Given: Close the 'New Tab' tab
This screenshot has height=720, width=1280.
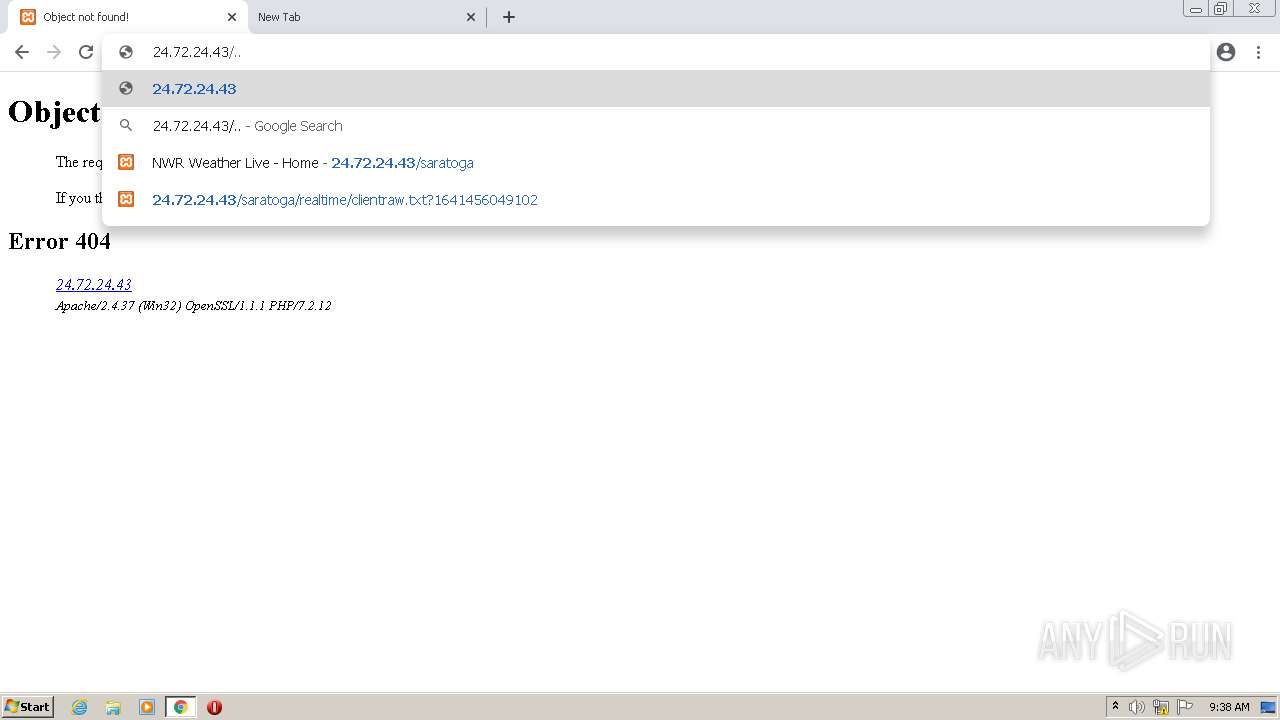Looking at the screenshot, I should [471, 17].
